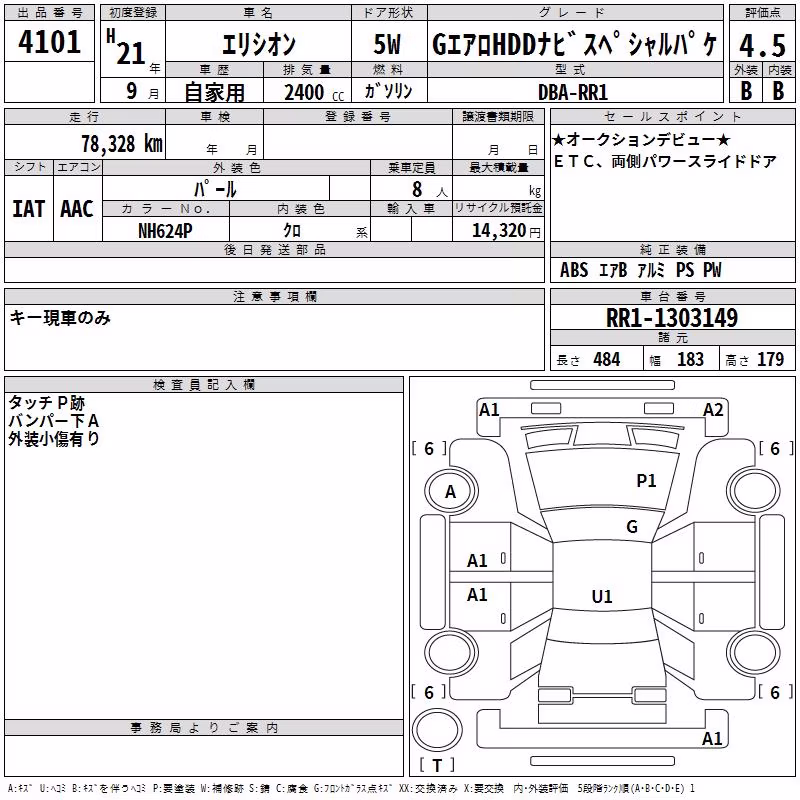Click the fuel type ガソリン
Viewport: 800px width, 800px height.
click(388, 91)
